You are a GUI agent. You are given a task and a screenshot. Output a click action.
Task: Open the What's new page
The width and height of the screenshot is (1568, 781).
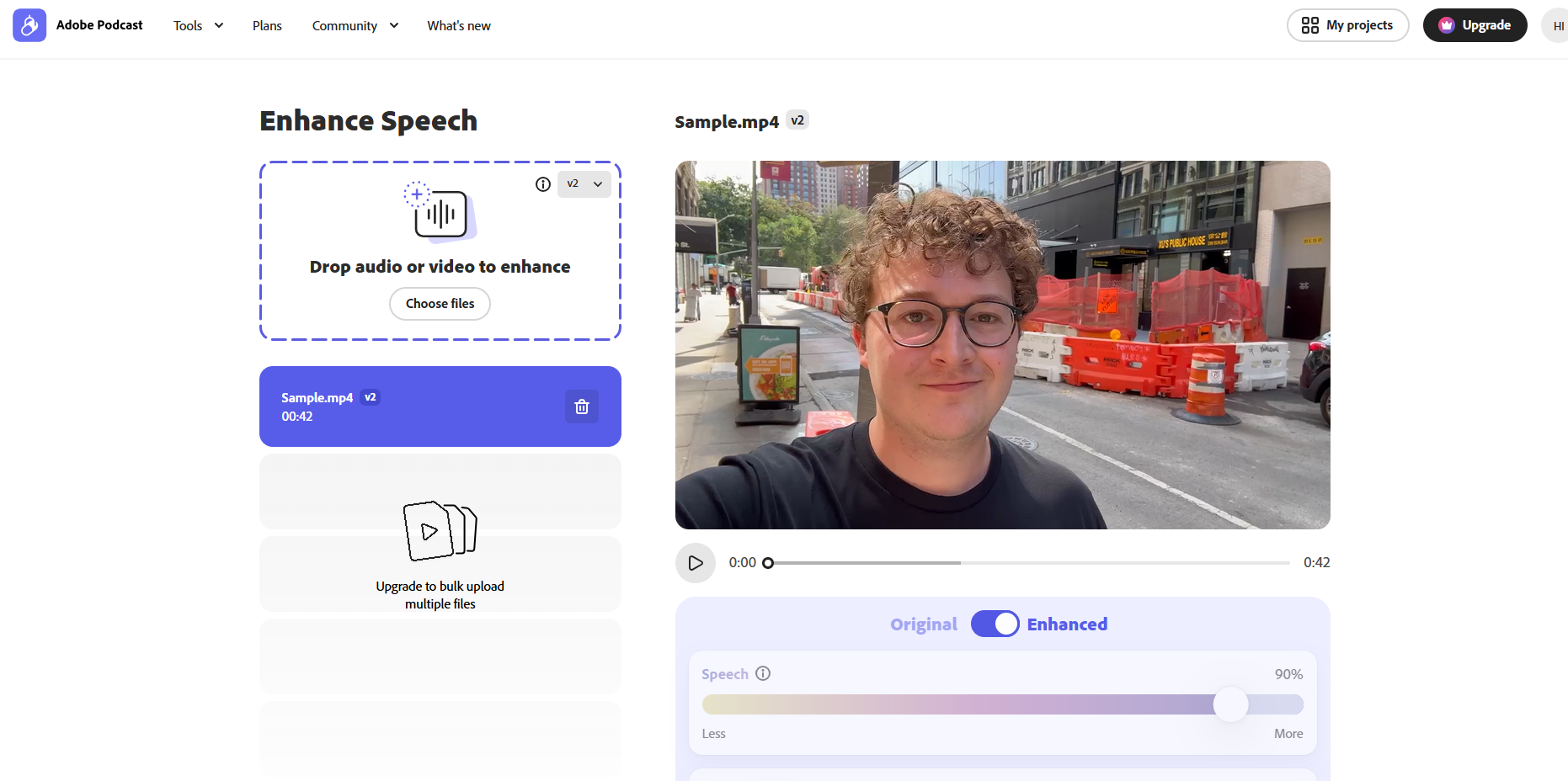[458, 26]
